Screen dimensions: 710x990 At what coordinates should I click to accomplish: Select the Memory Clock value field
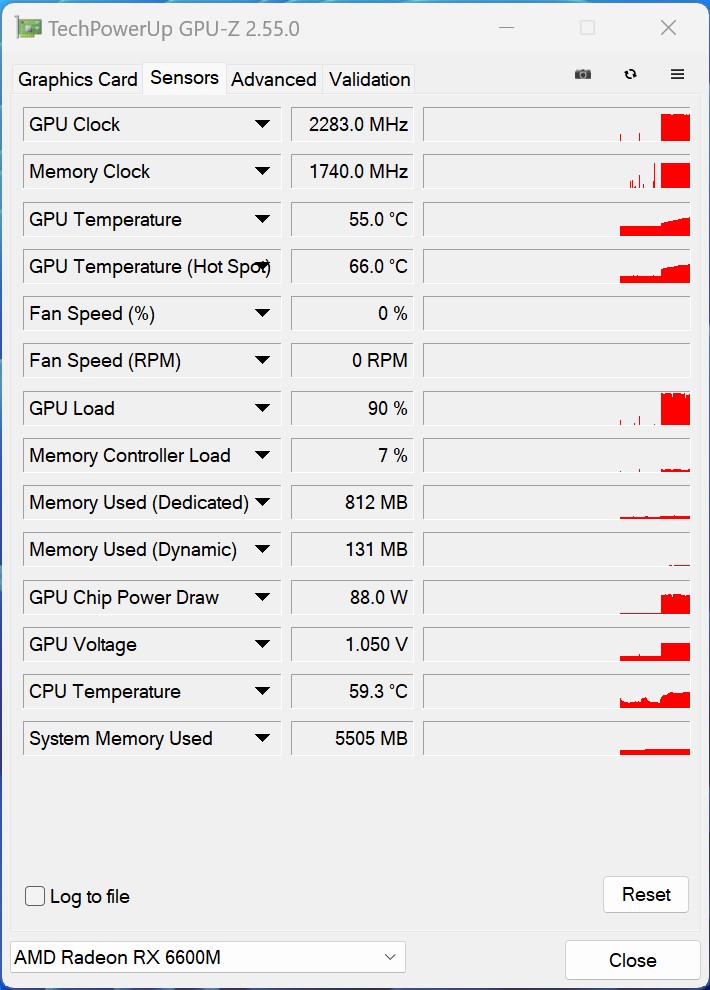pyautogui.click(x=352, y=172)
